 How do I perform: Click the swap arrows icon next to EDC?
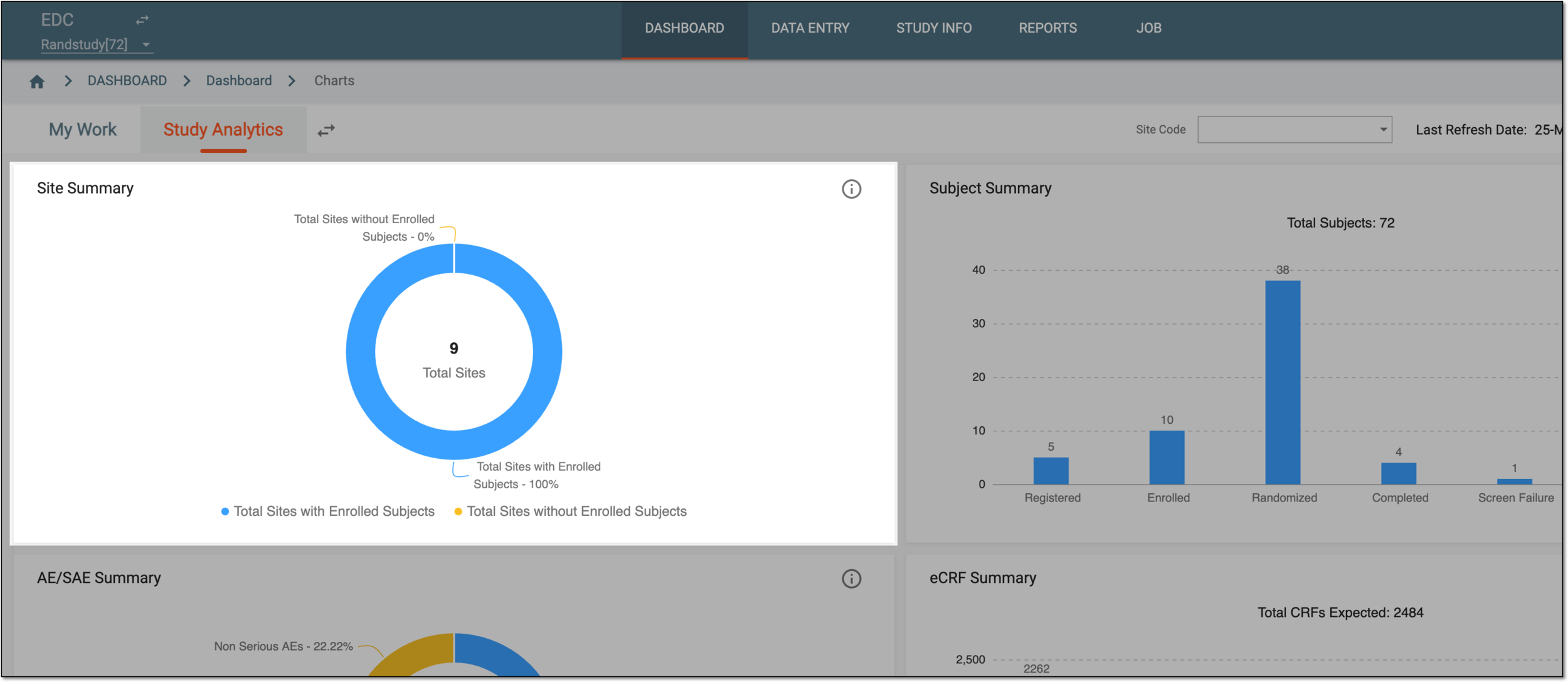coord(142,20)
